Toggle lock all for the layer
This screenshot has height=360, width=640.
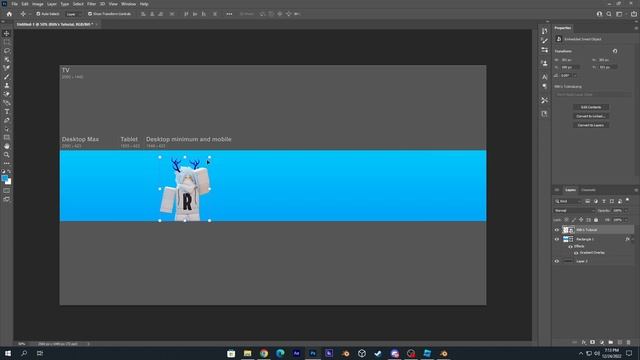[x=596, y=220]
